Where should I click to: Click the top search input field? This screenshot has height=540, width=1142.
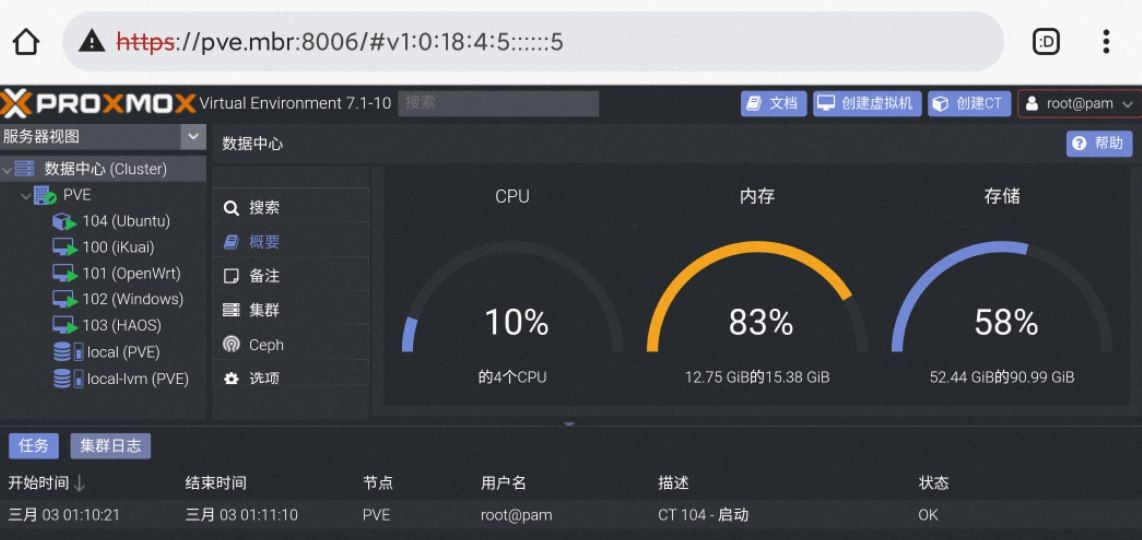pyautogui.click(x=498, y=103)
